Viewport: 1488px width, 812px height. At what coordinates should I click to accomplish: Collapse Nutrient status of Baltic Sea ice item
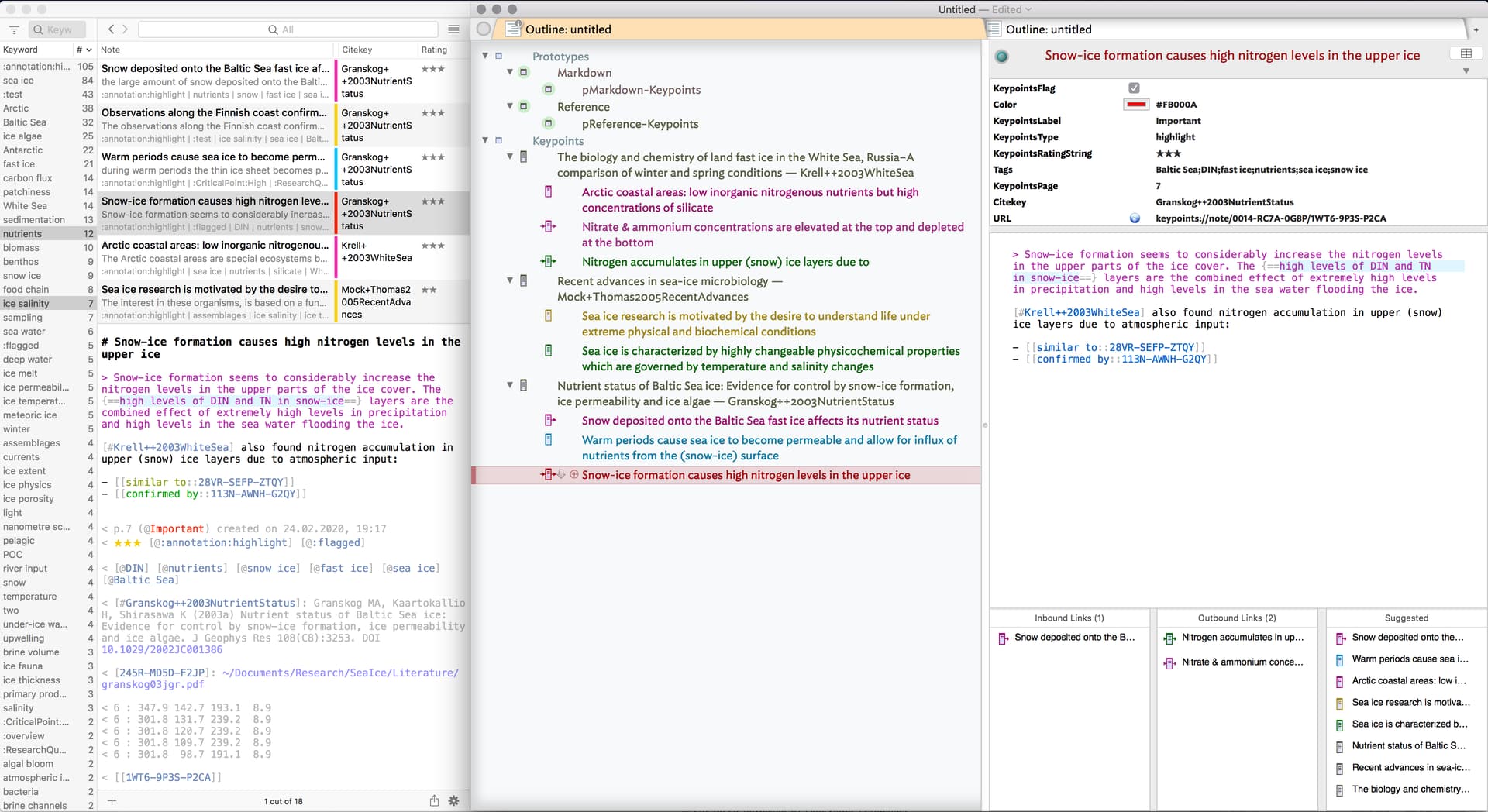pyautogui.click(x=510, y=385)
